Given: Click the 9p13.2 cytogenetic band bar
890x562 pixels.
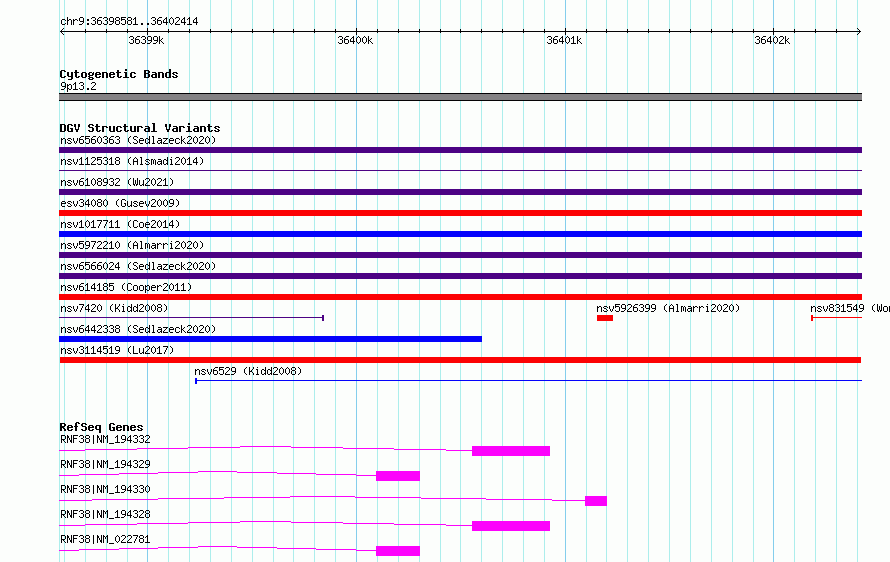Looking at the screenshot, I should point(460,97).
